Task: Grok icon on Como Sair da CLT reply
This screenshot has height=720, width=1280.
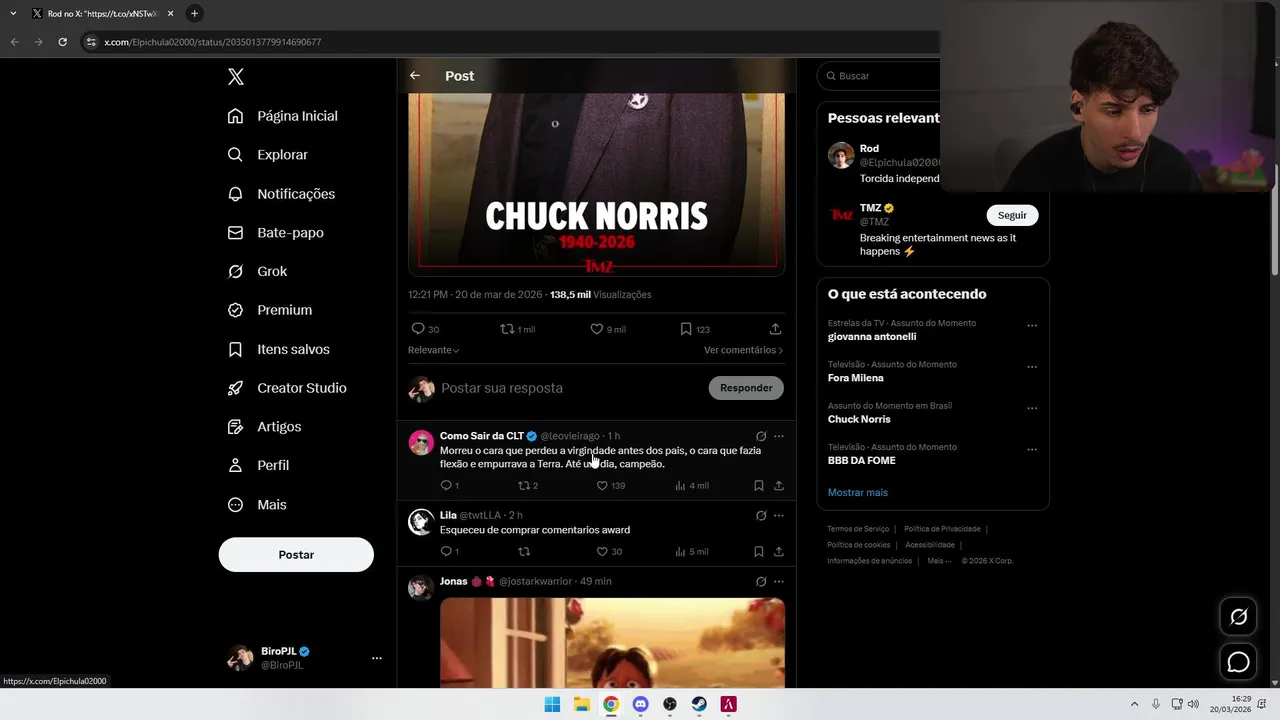Action: pos(761,436)
